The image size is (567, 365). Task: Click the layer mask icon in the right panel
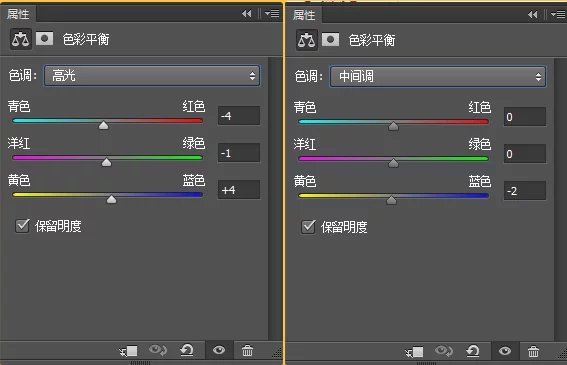click(x=330, y=39)
